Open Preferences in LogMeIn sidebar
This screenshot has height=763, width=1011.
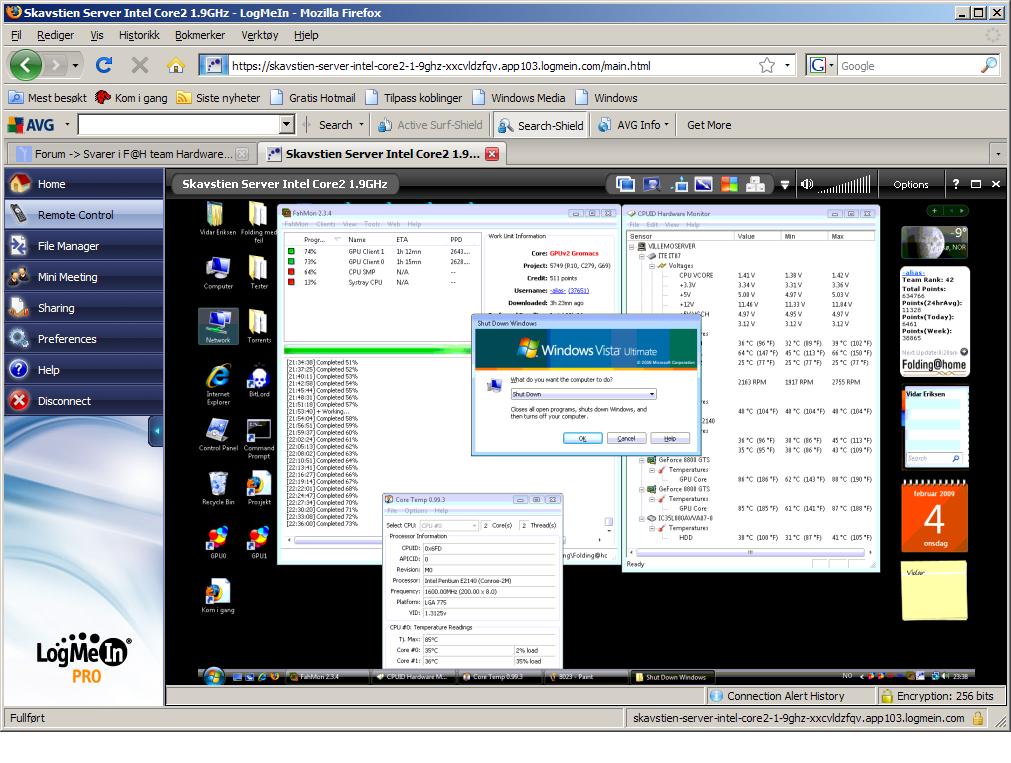84,339
